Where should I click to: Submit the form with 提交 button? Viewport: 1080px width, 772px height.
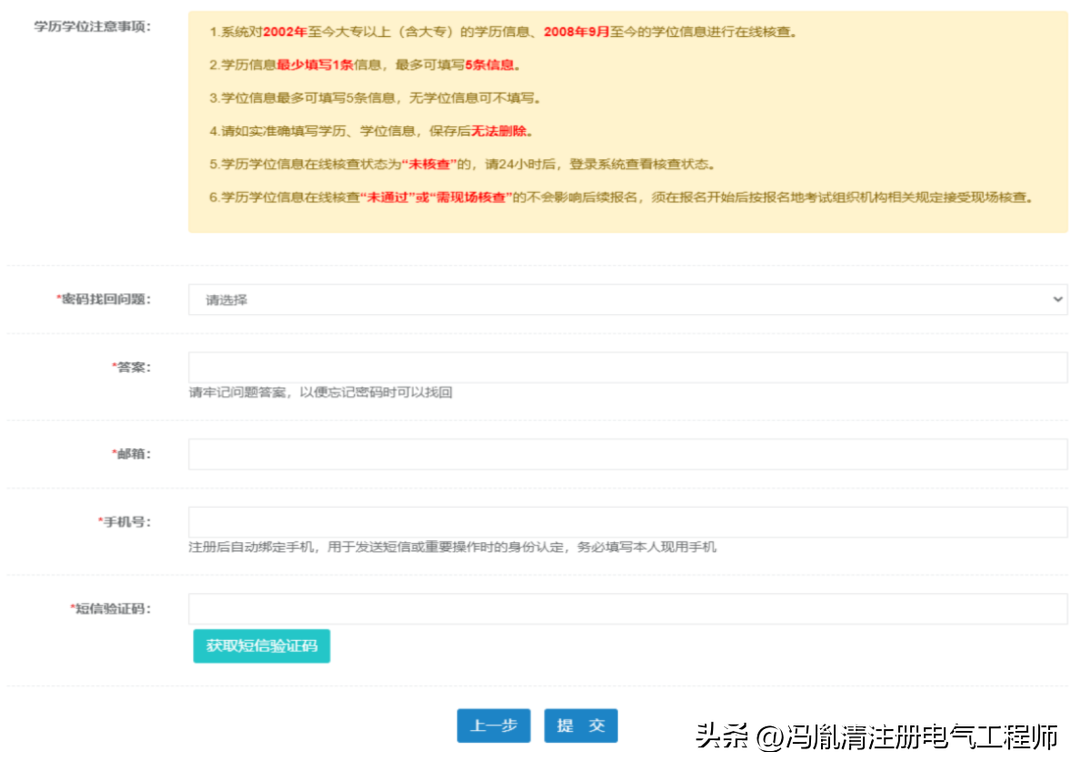(x=581, y=726)
